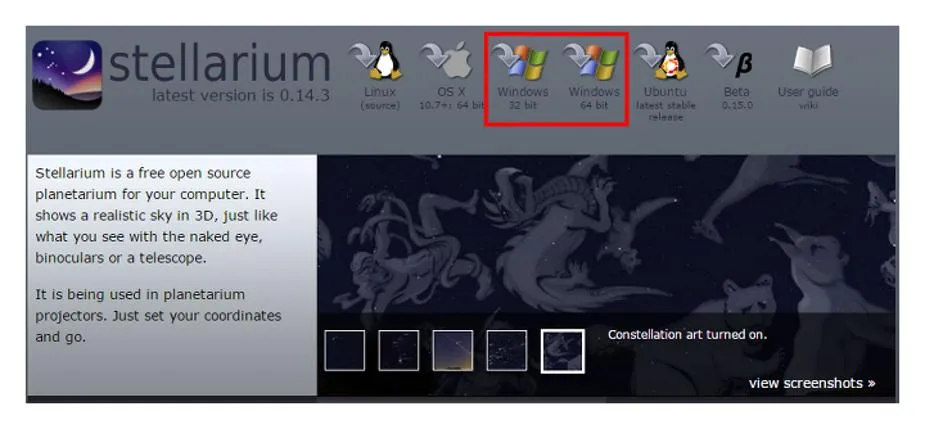Click the 'Constellation art turned on.' caption

687,335
